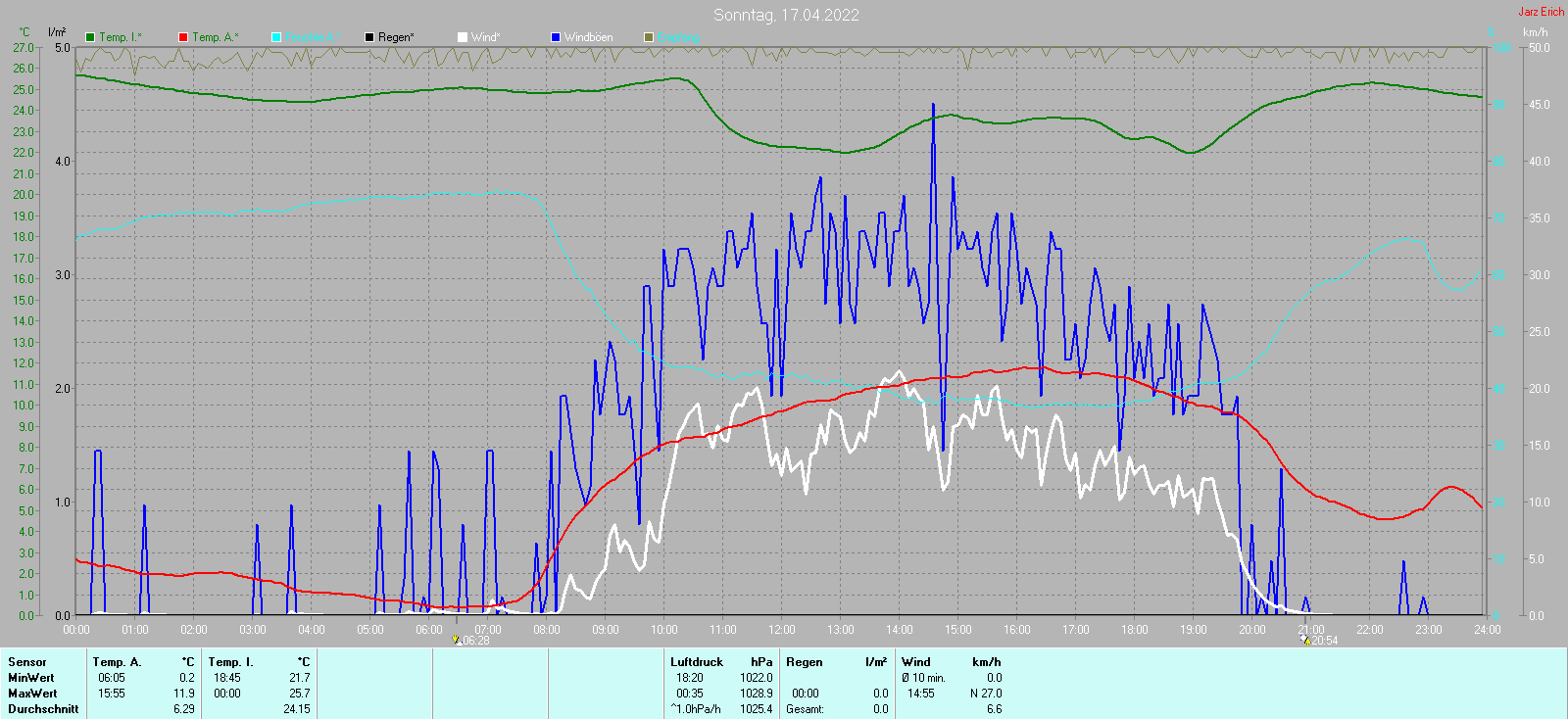Screen dimensions: 1568x719
Task: Click the Windböen legend label text
Action: click(x=588, y=37)
